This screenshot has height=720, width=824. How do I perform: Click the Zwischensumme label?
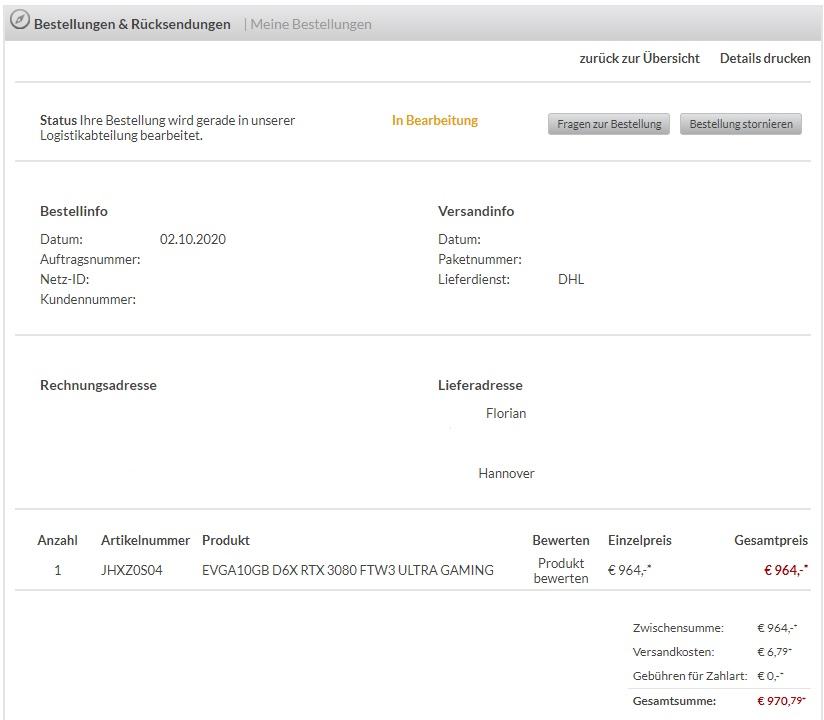[678, 628]
